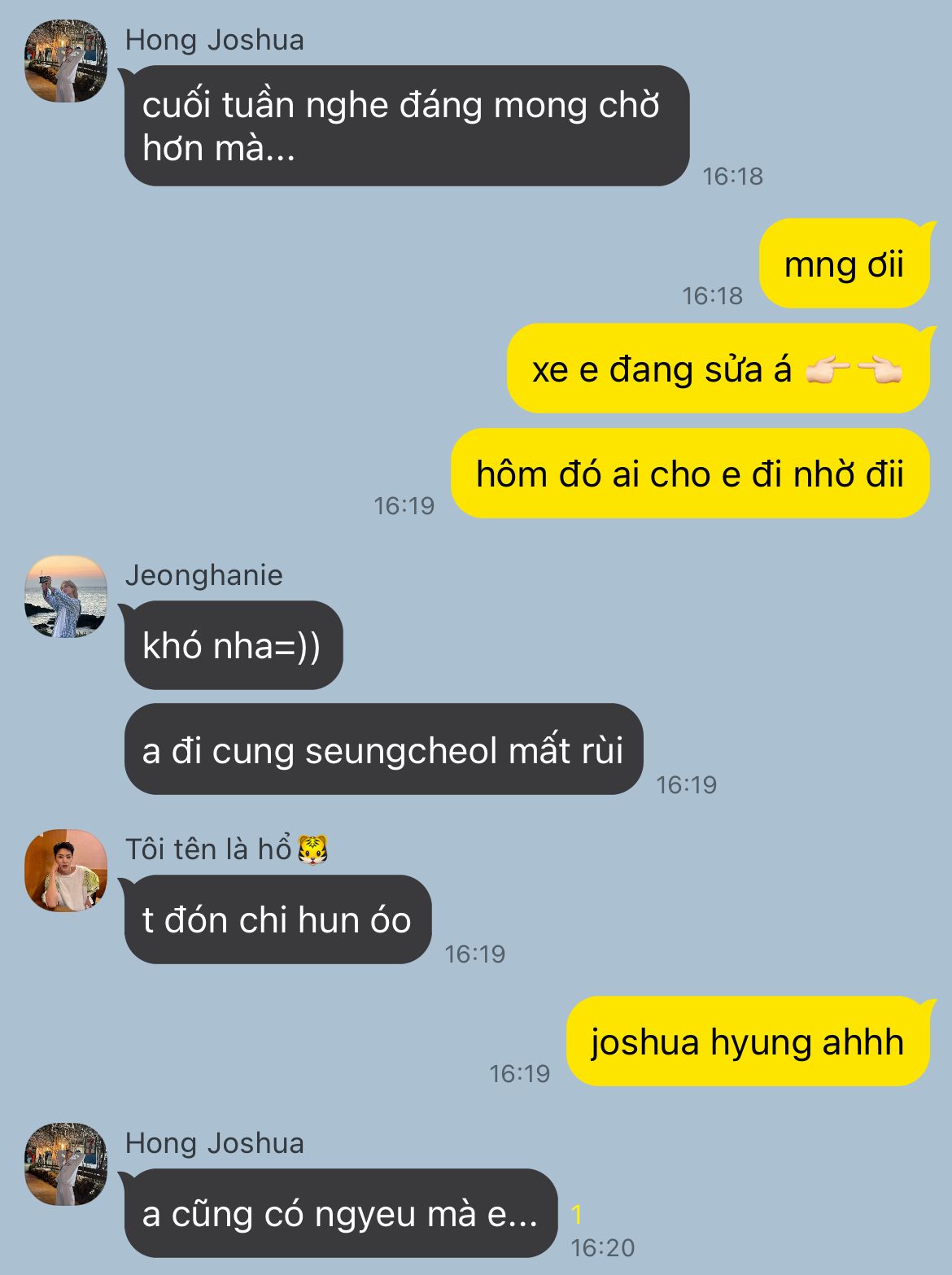The image size is (952, 1275).
Task: Select the 'cuối tuần nghe đáng mong chờ' message
Action: coord(407,126)
